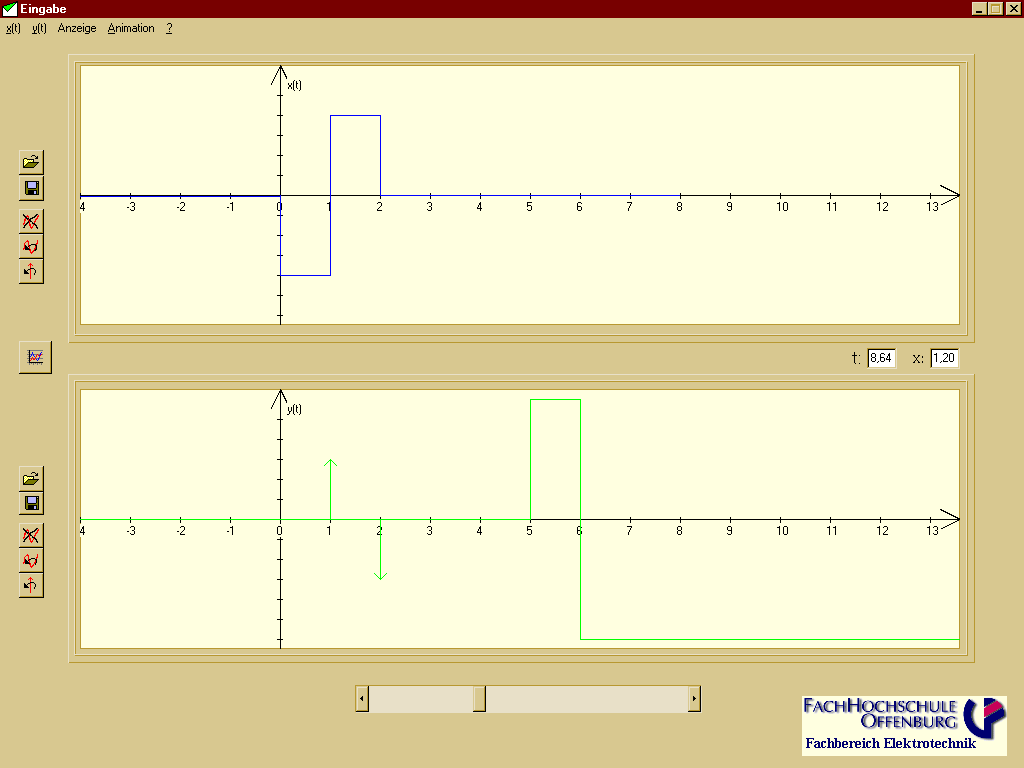Click the t value field showing 8,64
Image resolution: width=1024 pixels, height=768 pixels.
tap(881, 358)
